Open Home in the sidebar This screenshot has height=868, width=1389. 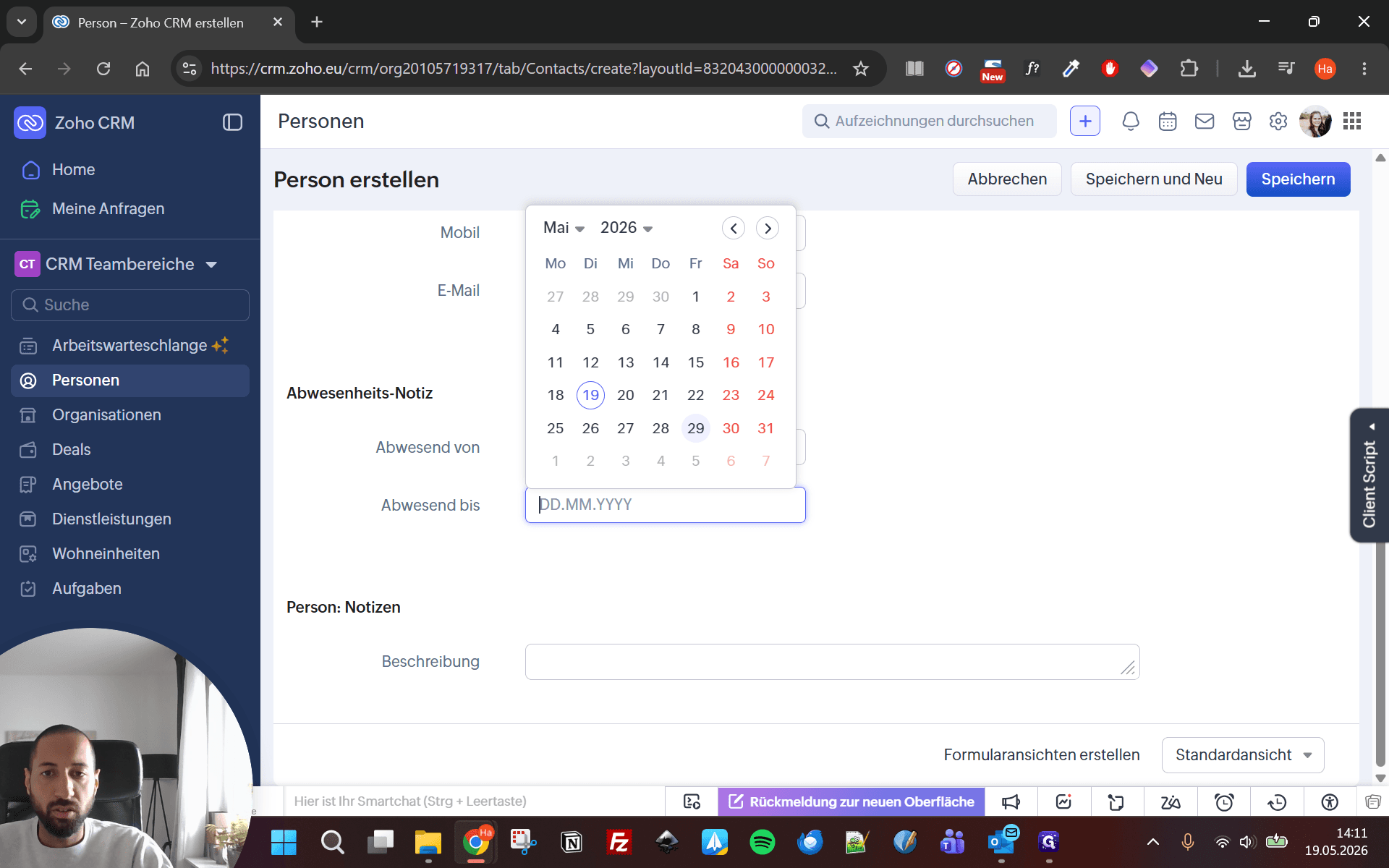pyautogui.click(x=73, y=169)
